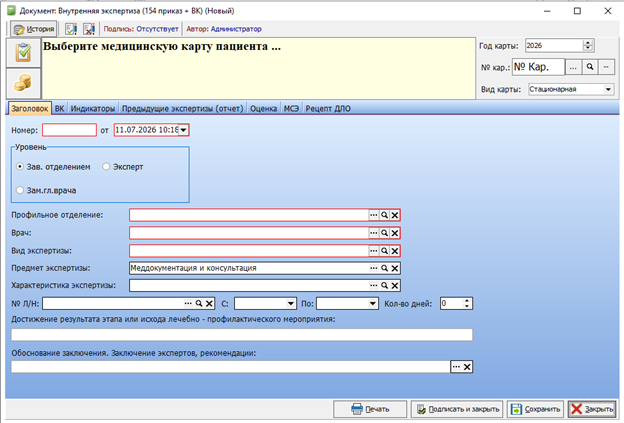
Task: Open card number ellipsis browse button
Action: click(x=573, y=67)
